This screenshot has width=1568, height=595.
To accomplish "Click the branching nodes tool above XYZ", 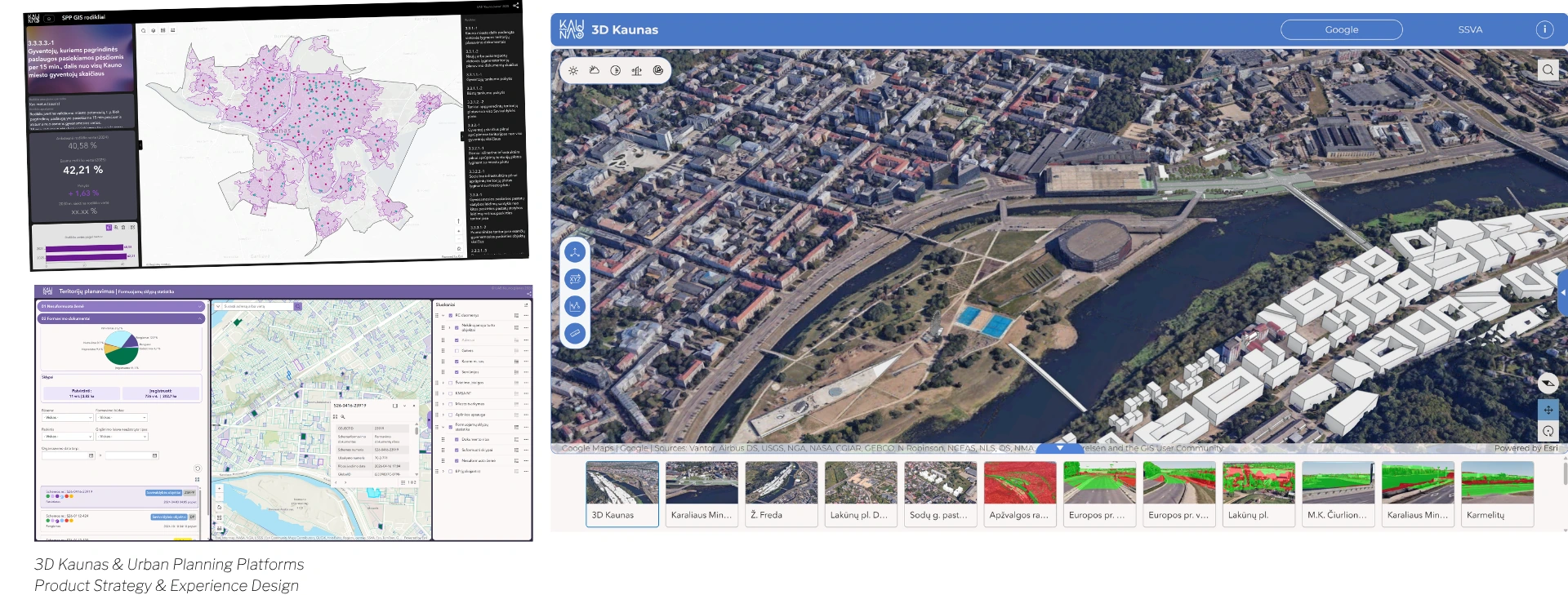I will pyautogui.click(x=575, y=252).
